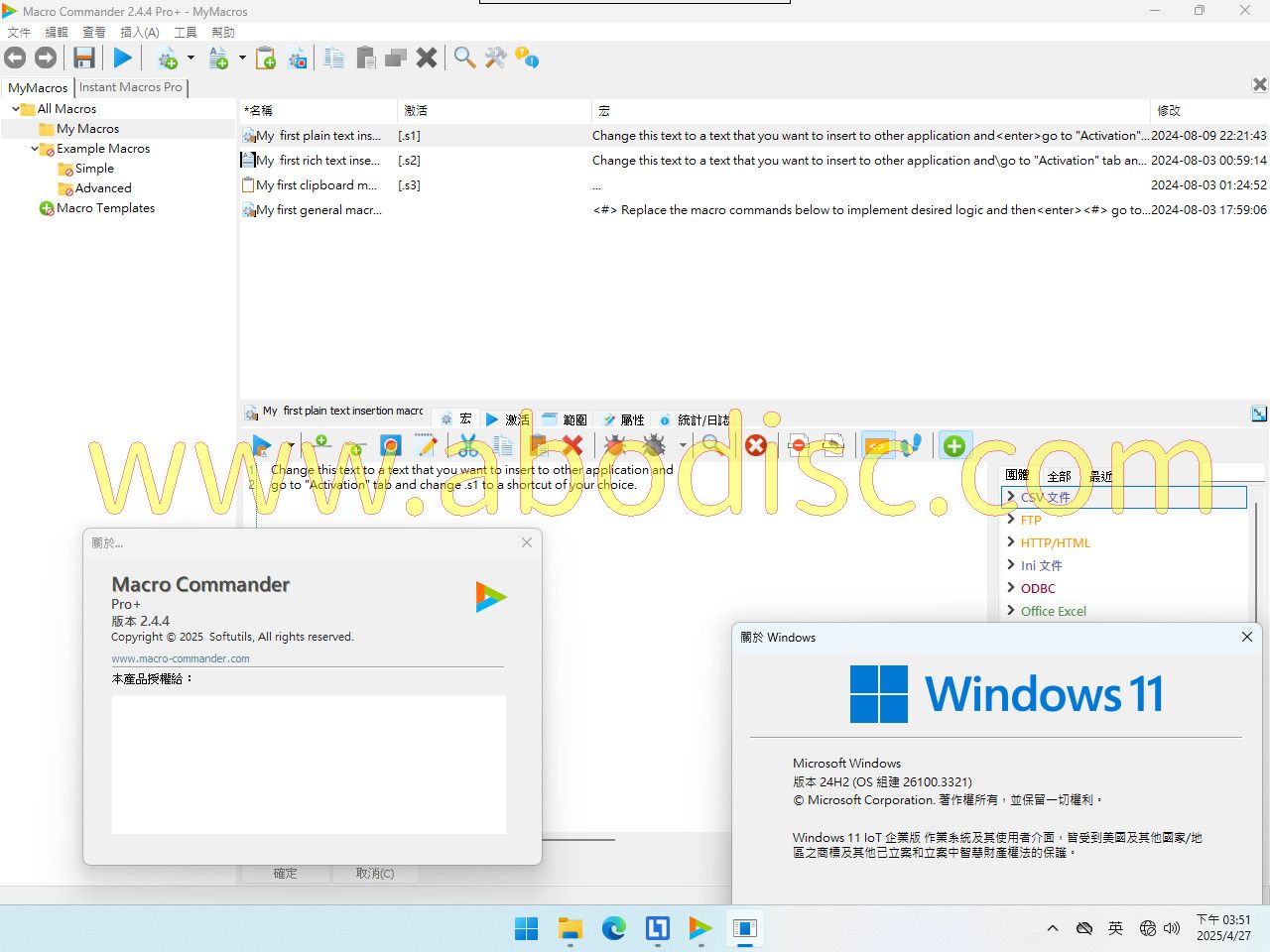
Task: Click the red X delete icon in editor toolbar
Action: 572,445
